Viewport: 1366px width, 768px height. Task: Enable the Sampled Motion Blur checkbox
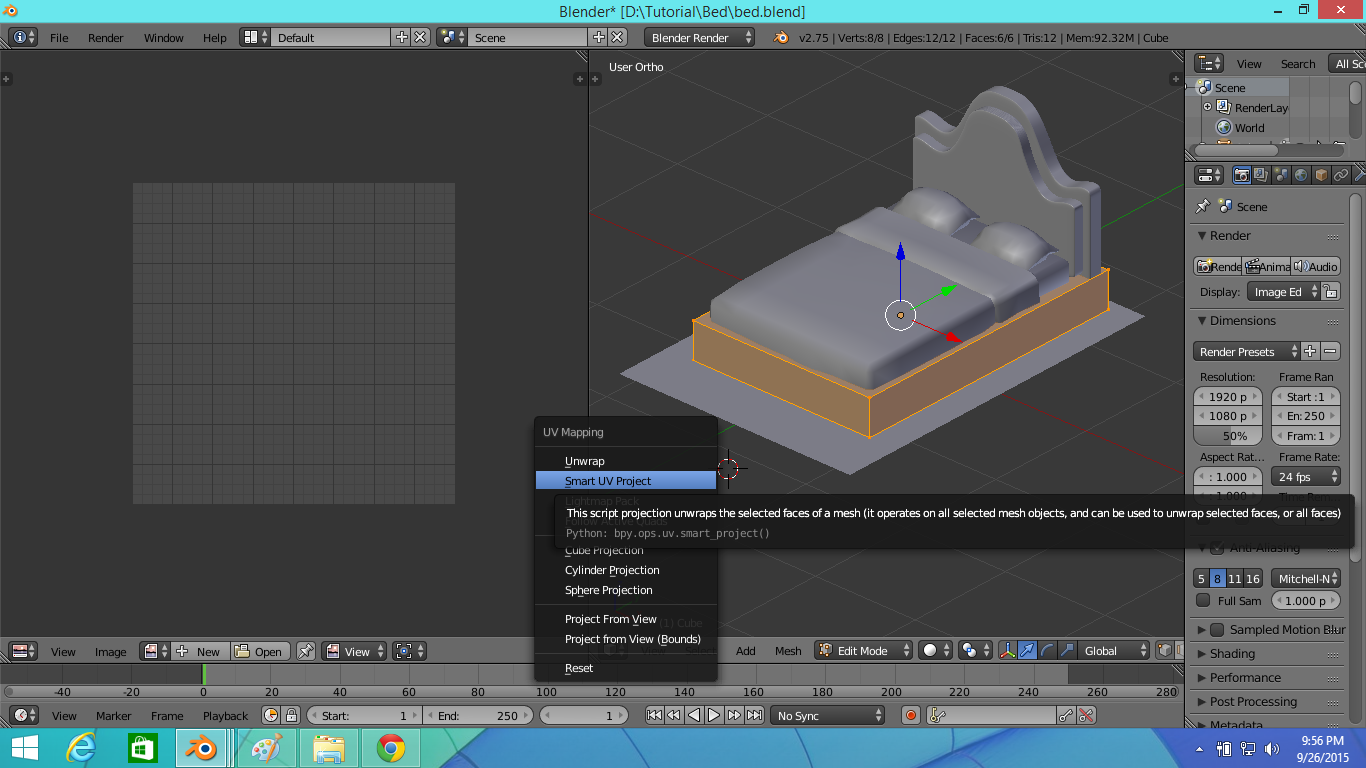pos(1217,630)
